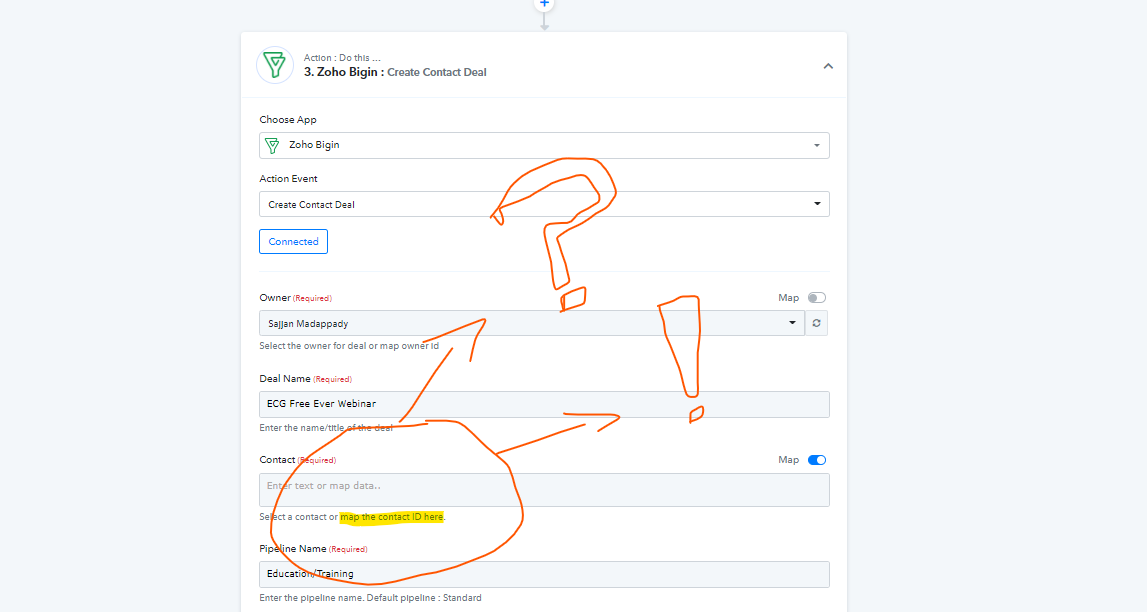The height and width of the screenshot is (612, 1147).
Task: Refresh the Owner list
Action: point(816,323)
